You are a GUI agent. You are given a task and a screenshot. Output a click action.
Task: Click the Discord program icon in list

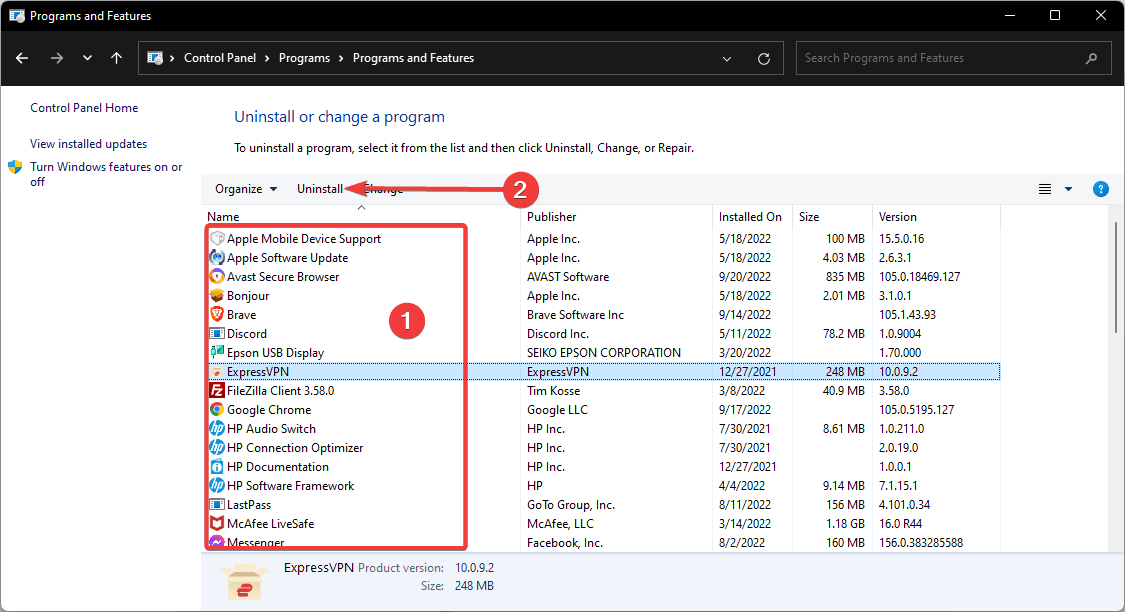tap(217, 334)
